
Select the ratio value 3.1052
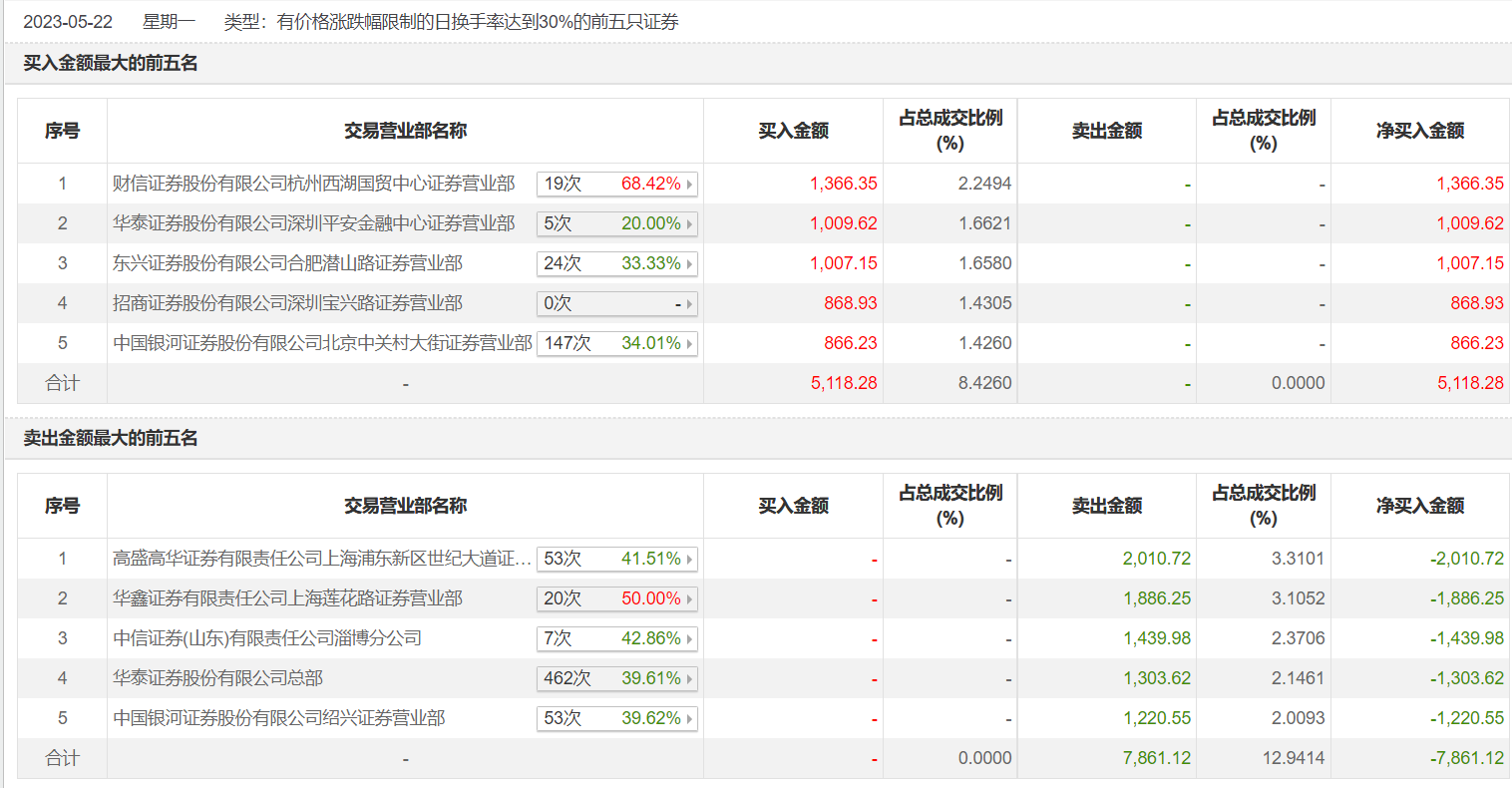(1299, 598)
